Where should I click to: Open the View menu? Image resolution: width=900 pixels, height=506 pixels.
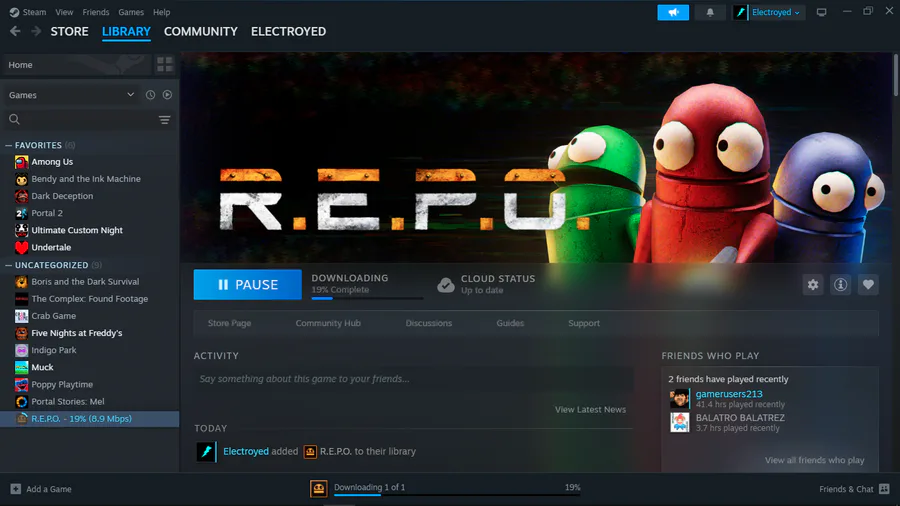click(64, 12)
